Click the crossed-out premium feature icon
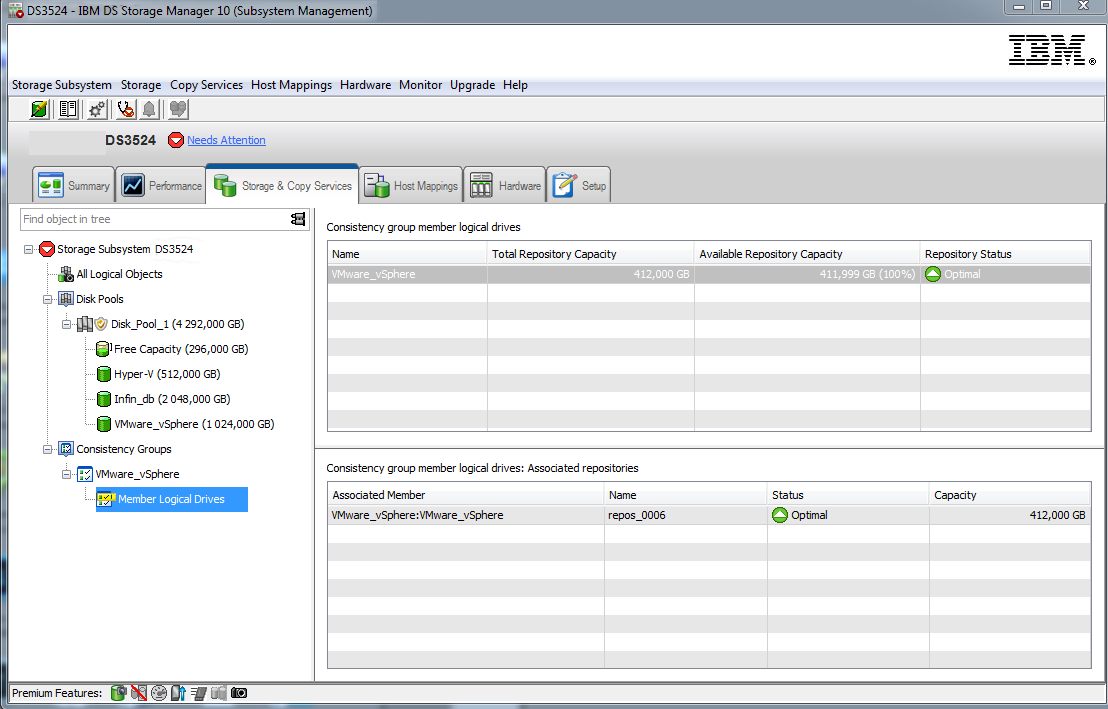This screenshot has width=1108, height=709. 139,692
